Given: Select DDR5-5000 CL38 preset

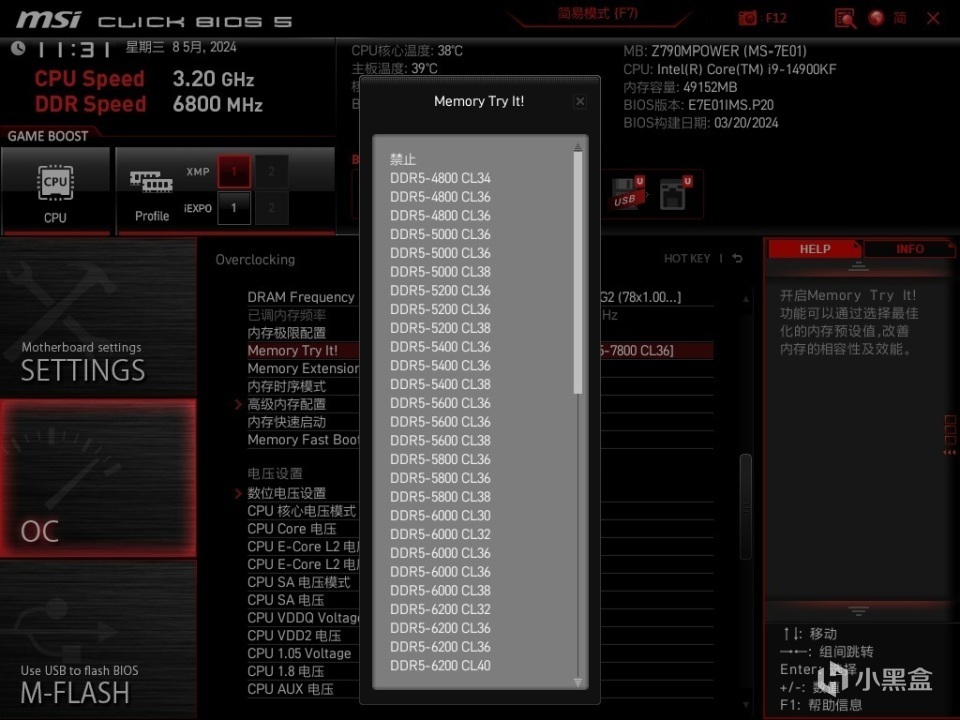Looking at the screenshot, I should pos(440,272).
